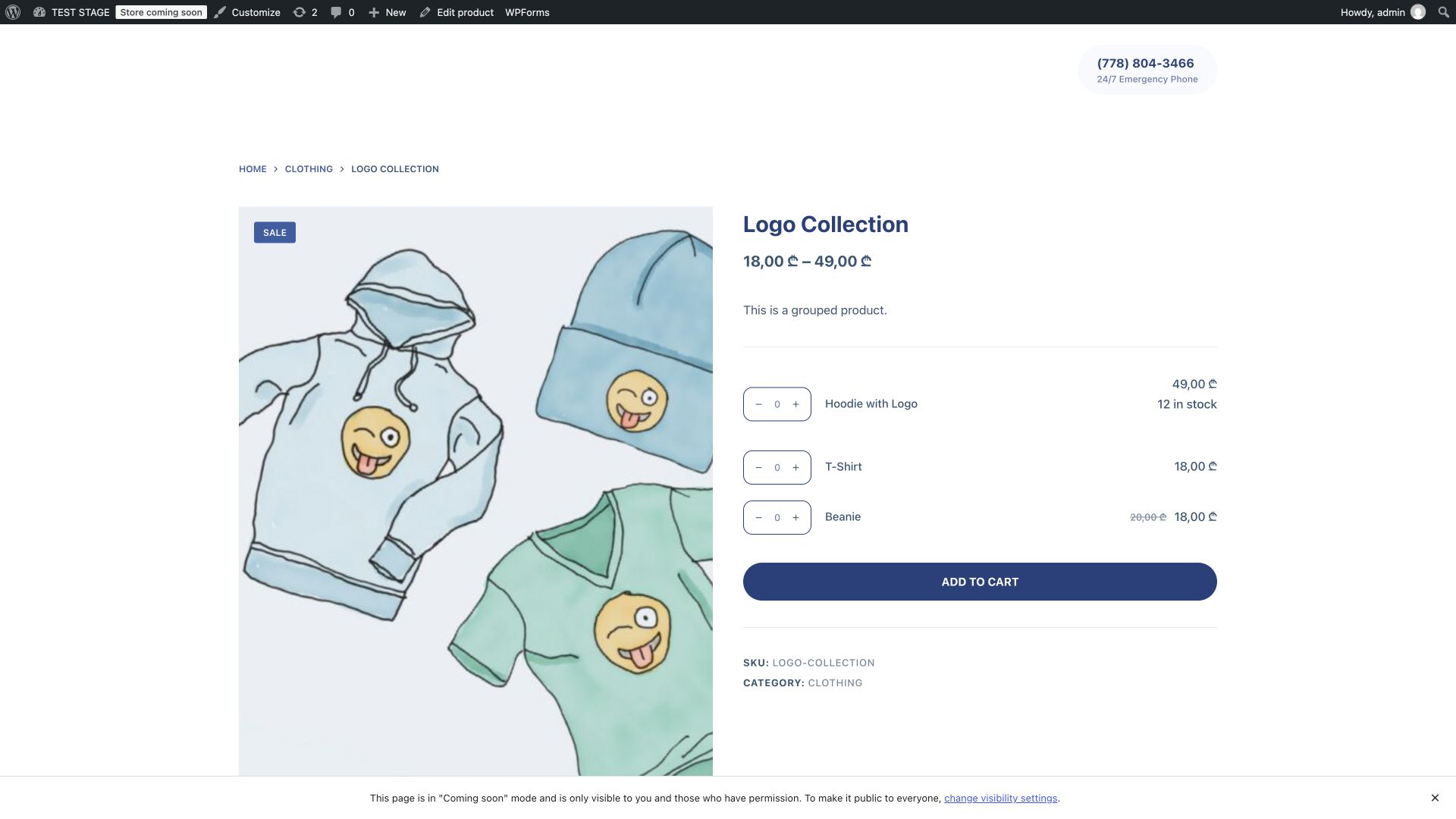Viewport: 1456px width, 819px height.
Task: Open the T-Shirt product link
Action: click(x=843, y=467)
